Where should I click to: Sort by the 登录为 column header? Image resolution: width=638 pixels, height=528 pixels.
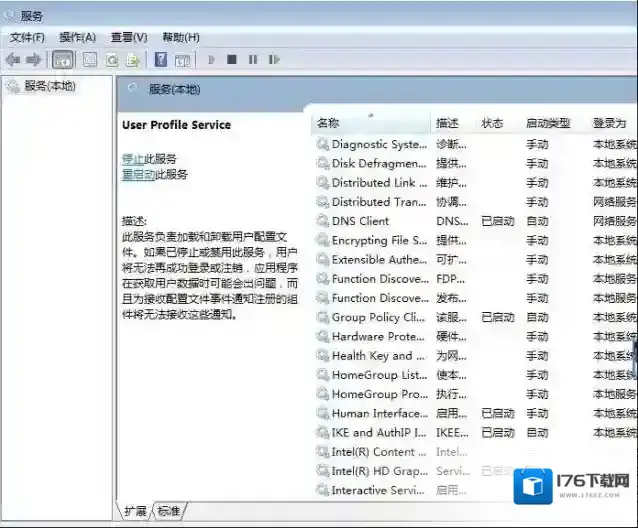coord(609,123)
